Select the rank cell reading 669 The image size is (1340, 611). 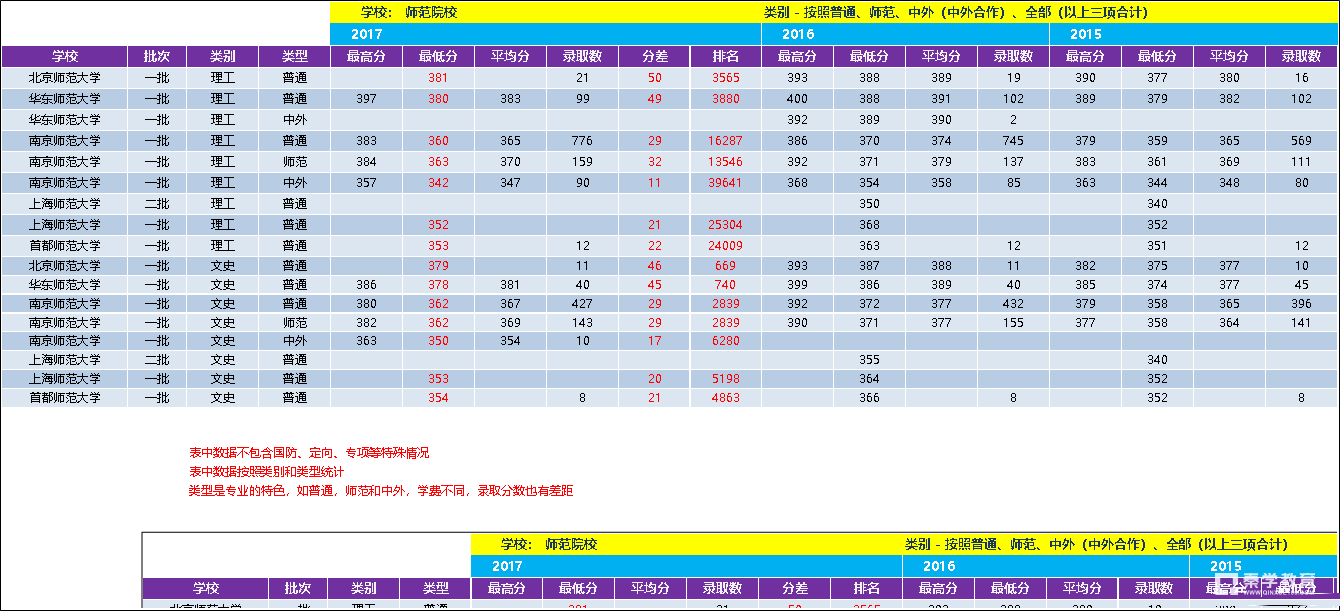click(725, 266)
